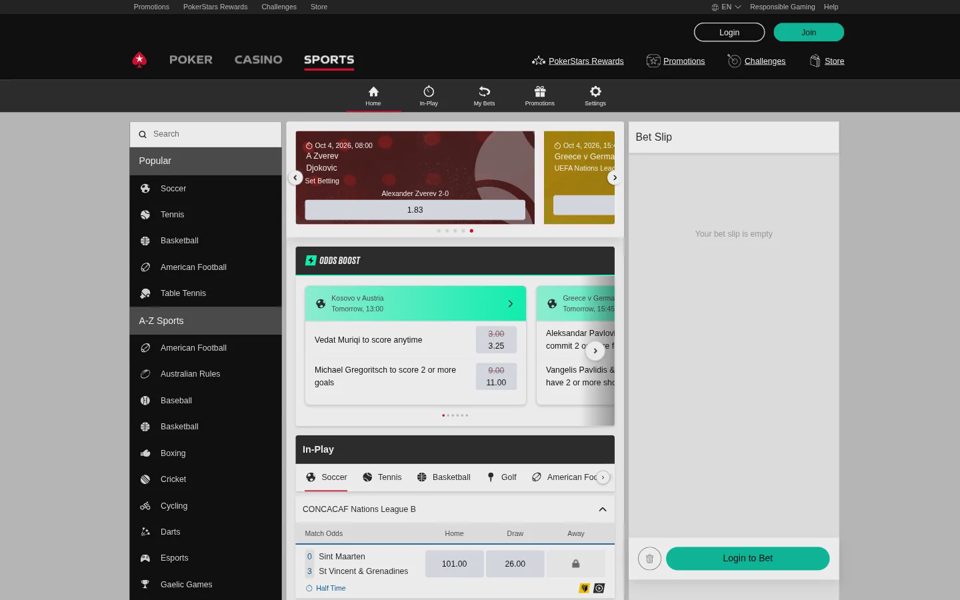The width and height of the screenshot is (960, 600).
Task: Select the first Odds Boost carousel dot
Action: tap(443, 416)
